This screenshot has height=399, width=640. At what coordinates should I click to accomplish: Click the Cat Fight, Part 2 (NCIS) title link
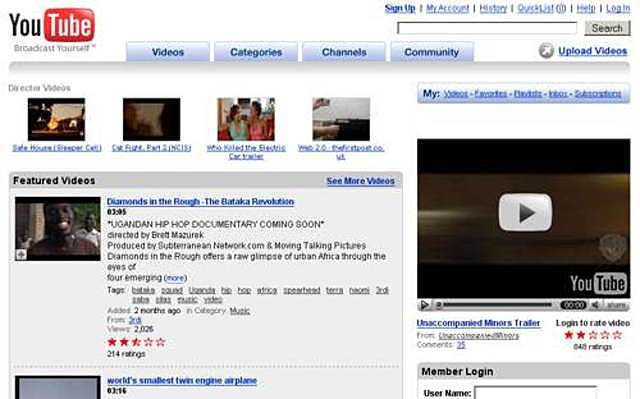(151, 148)
